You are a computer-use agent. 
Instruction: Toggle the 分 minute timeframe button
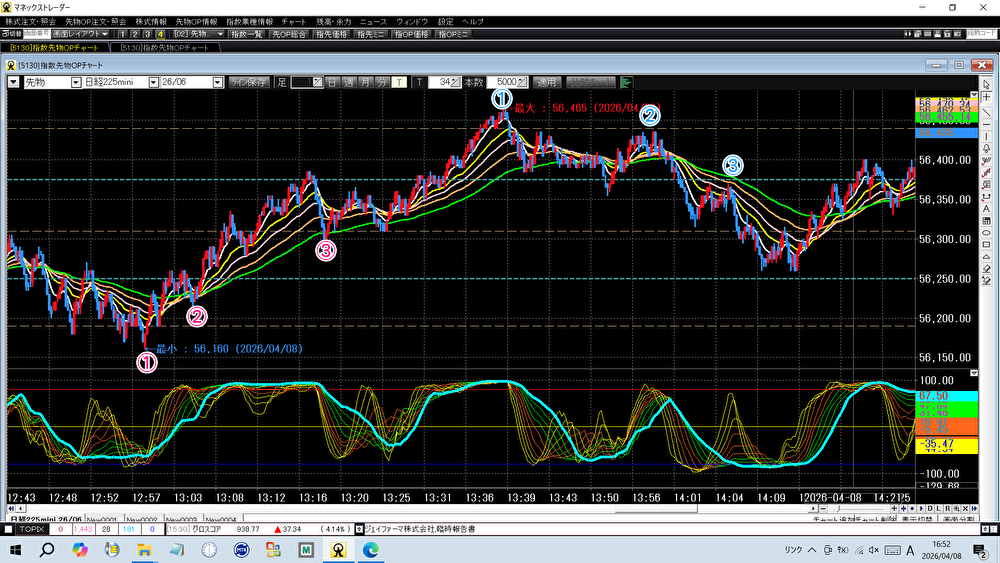point(382,82)
